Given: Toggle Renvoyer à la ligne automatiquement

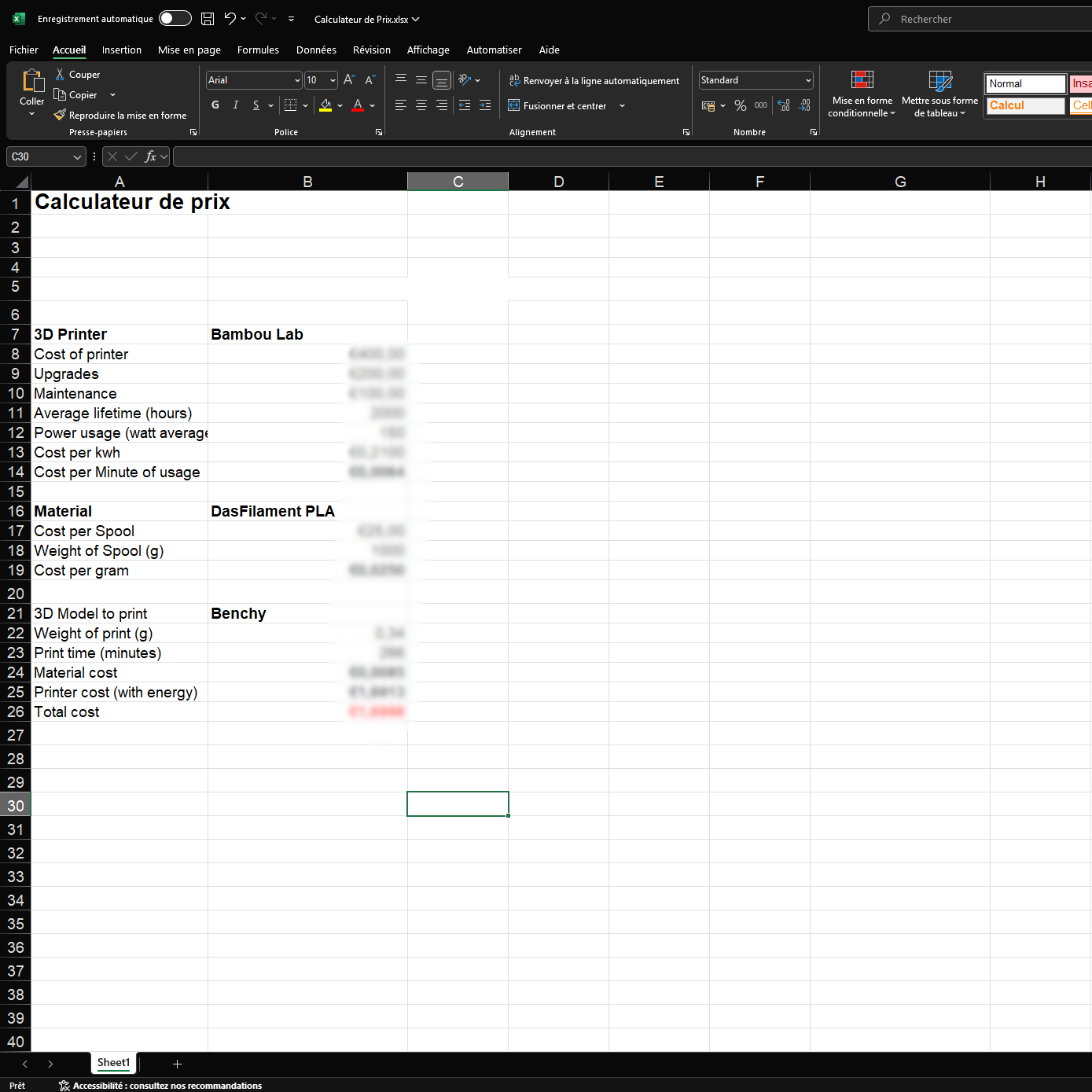Looking at the screenshot, I should click(x=594, y=81).
